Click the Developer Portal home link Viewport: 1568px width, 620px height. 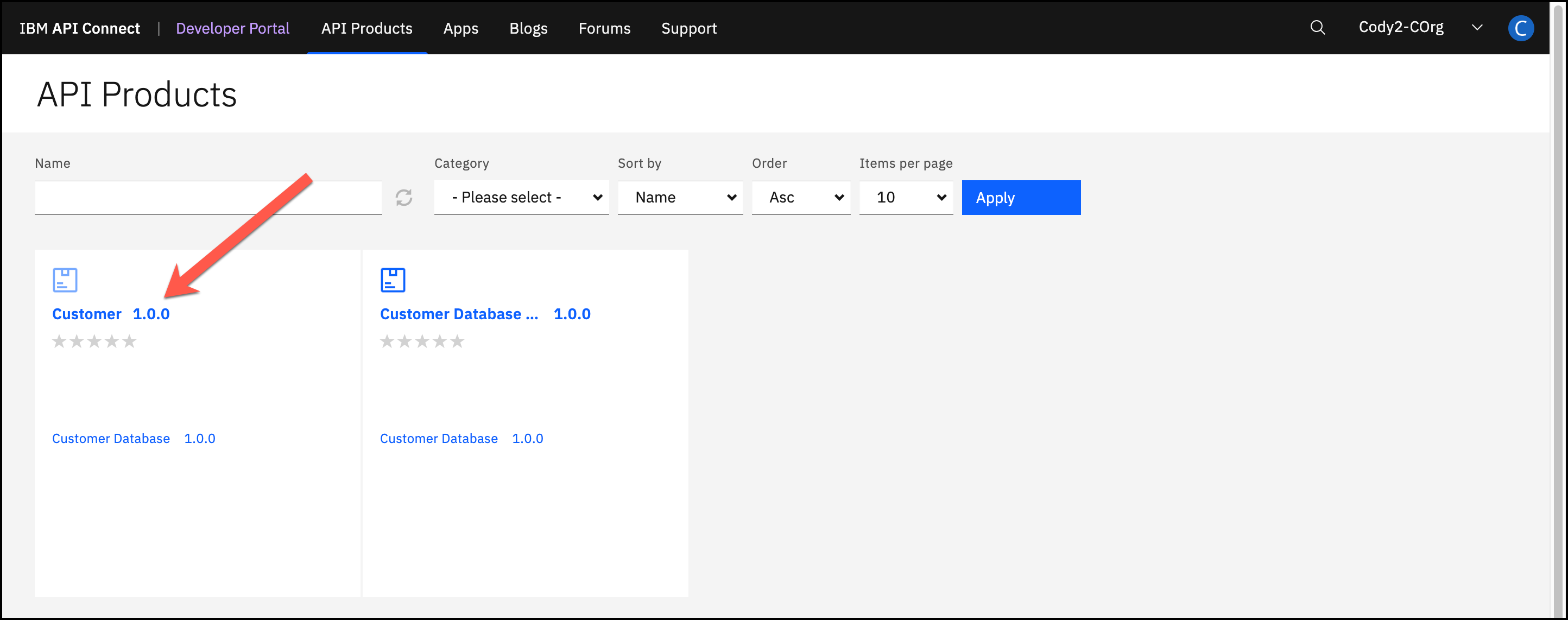pos(232,29)
